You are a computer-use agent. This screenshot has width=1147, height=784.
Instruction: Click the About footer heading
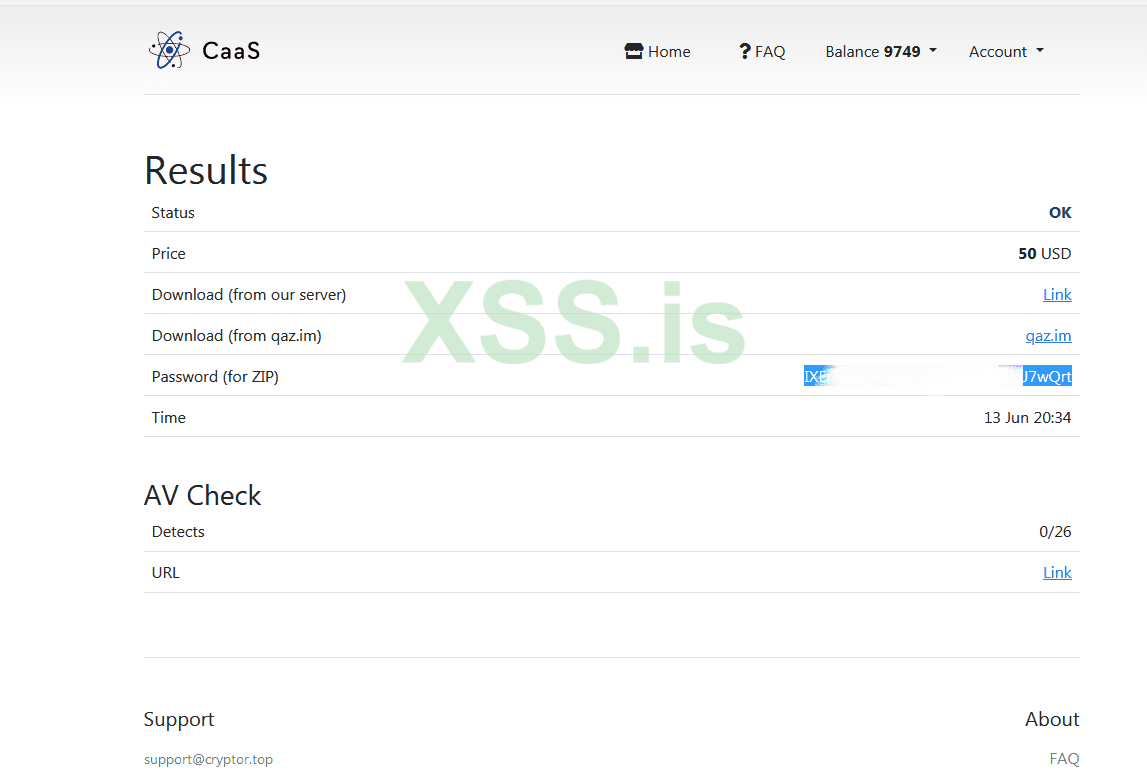1052,719
